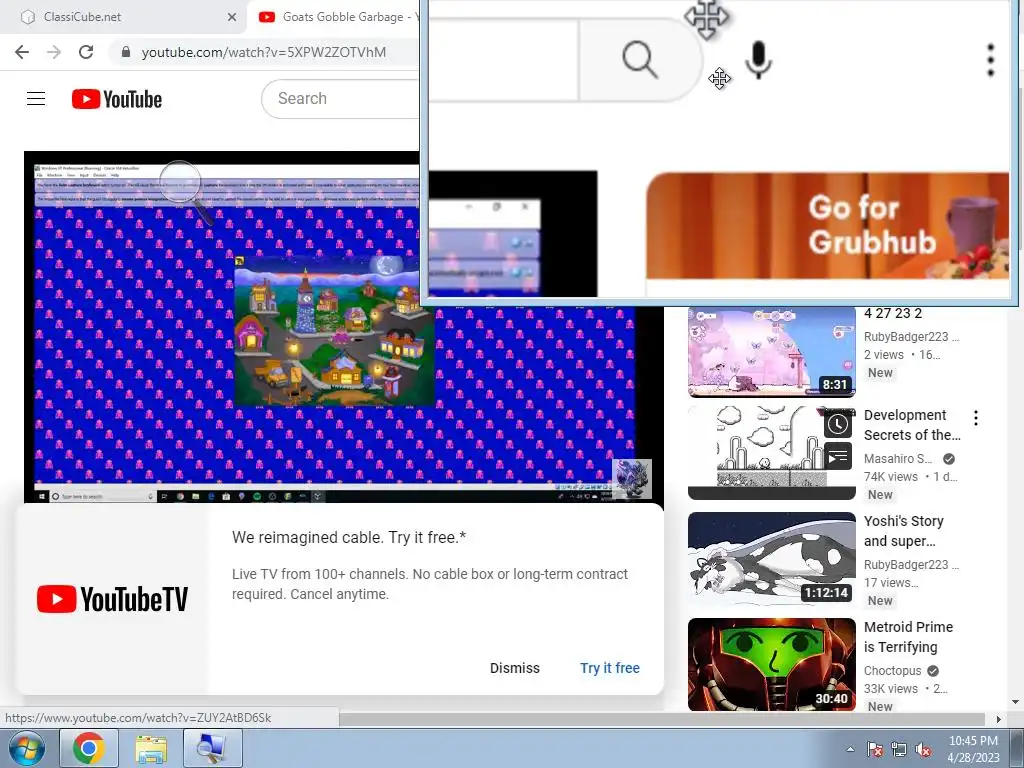Click magnified three-dot menu in Magnifier

990,60
